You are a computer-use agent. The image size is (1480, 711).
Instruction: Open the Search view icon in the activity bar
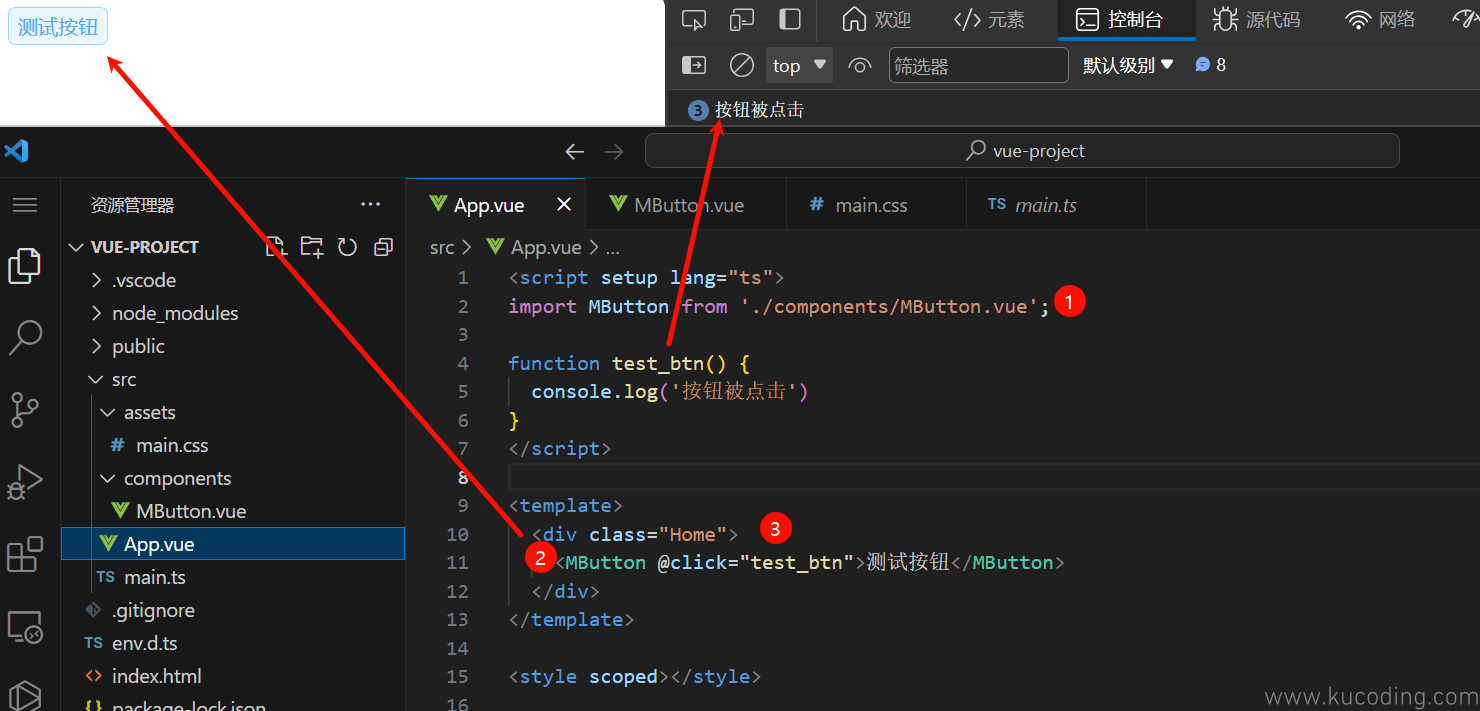pos(25,338)
